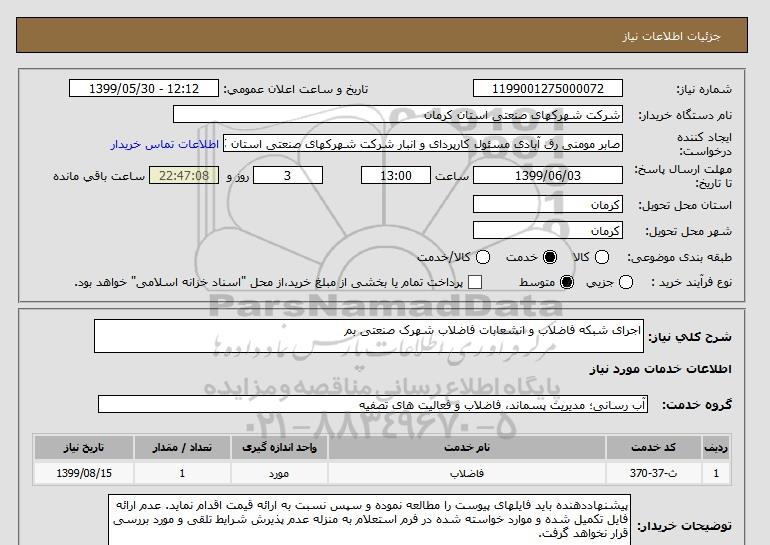Open the اطلاعات تماس خریدار link
The width and height of the screenshot is (770, 545).
coord(165,144)
